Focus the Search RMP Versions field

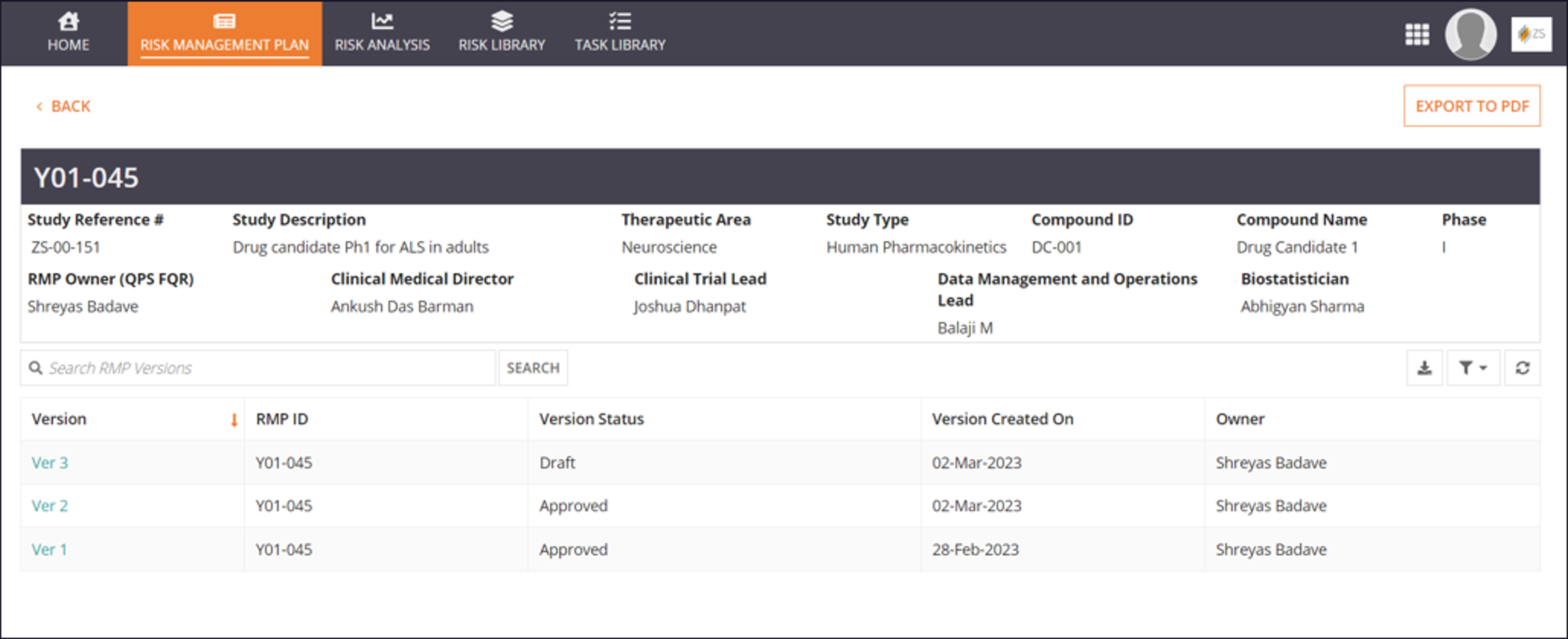click(258, 368)
